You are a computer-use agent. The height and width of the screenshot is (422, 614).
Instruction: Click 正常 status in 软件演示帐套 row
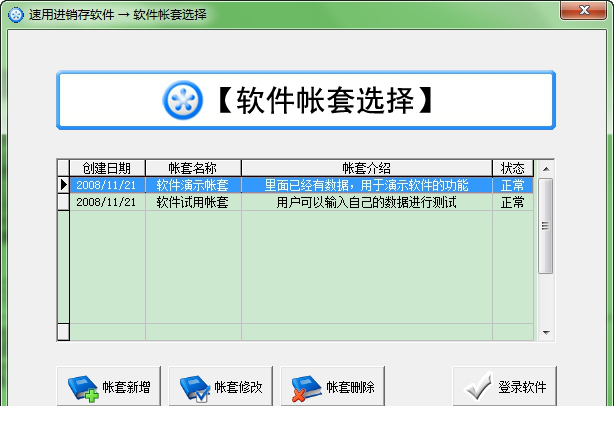(x=513, y=185)
